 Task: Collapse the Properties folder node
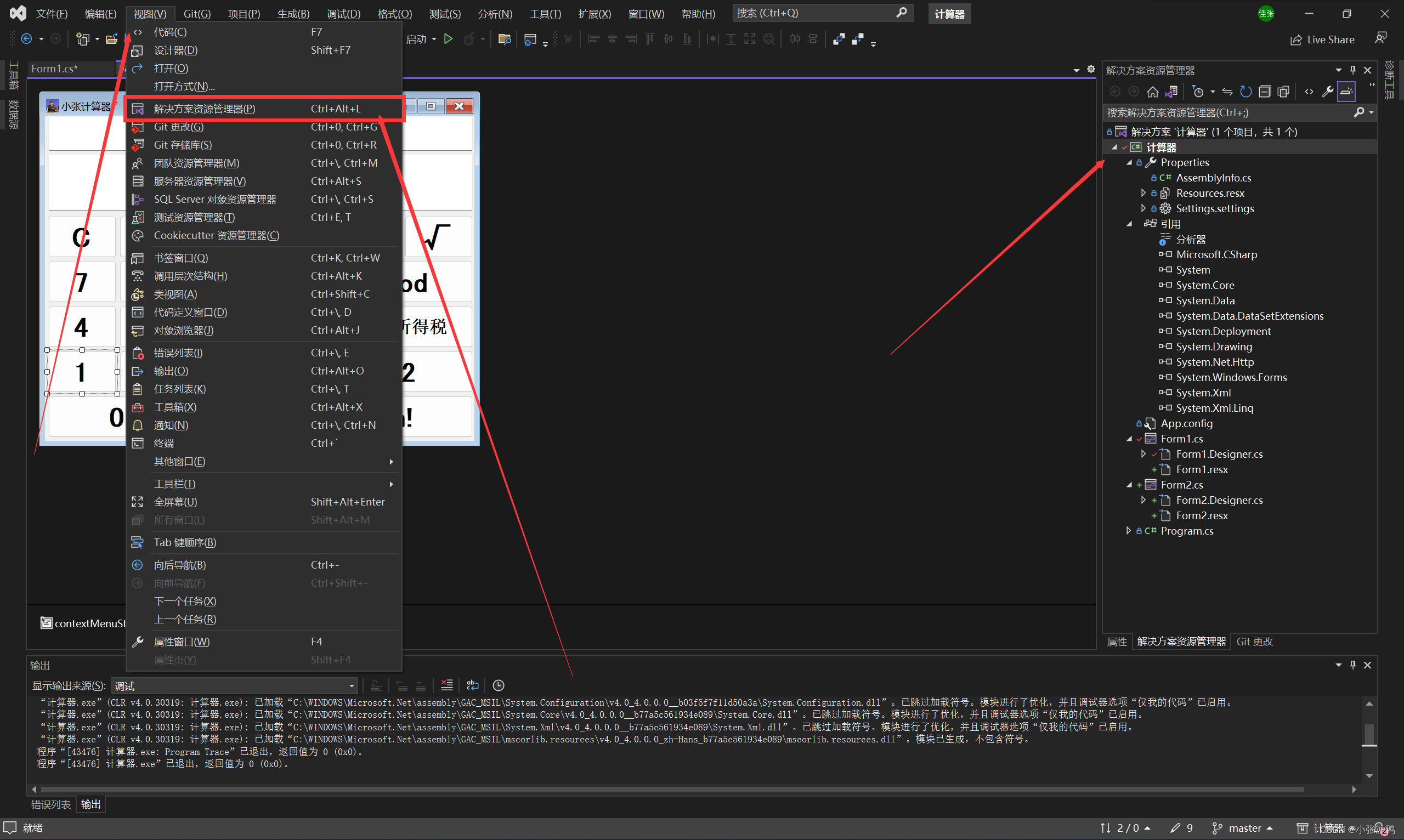(1129, 162)
